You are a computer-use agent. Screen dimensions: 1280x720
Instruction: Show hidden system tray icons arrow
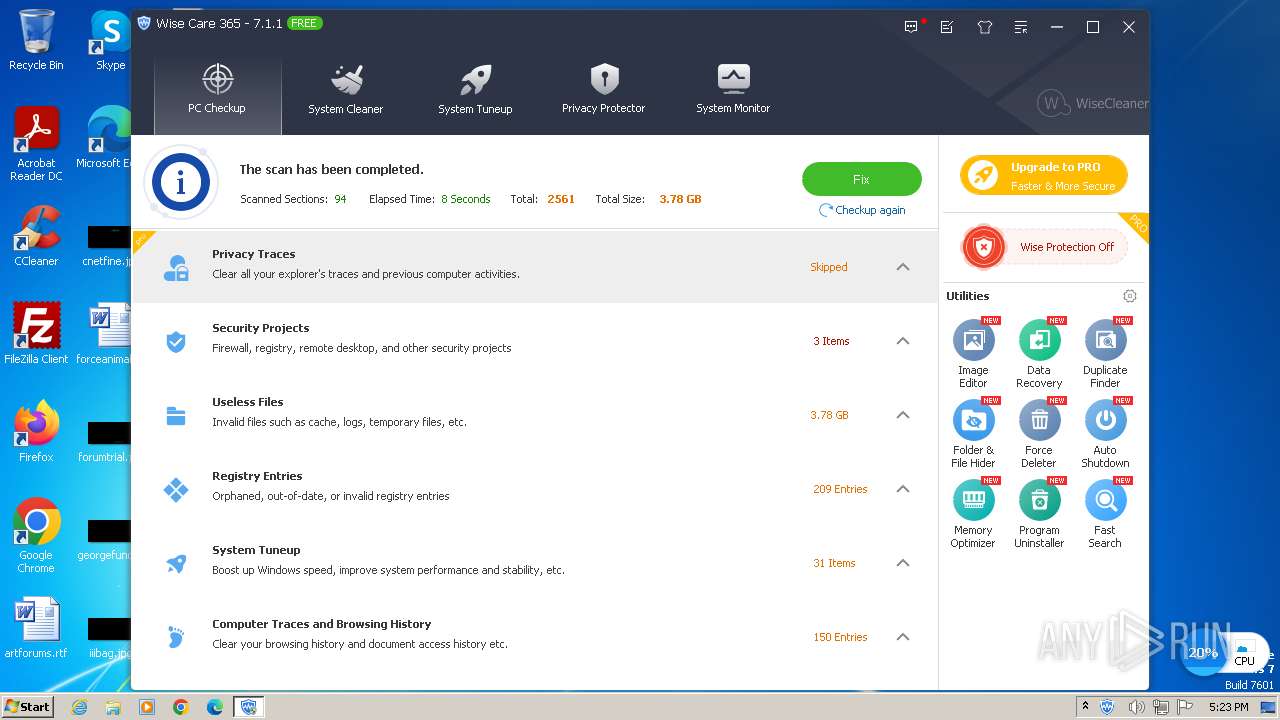1085,707
